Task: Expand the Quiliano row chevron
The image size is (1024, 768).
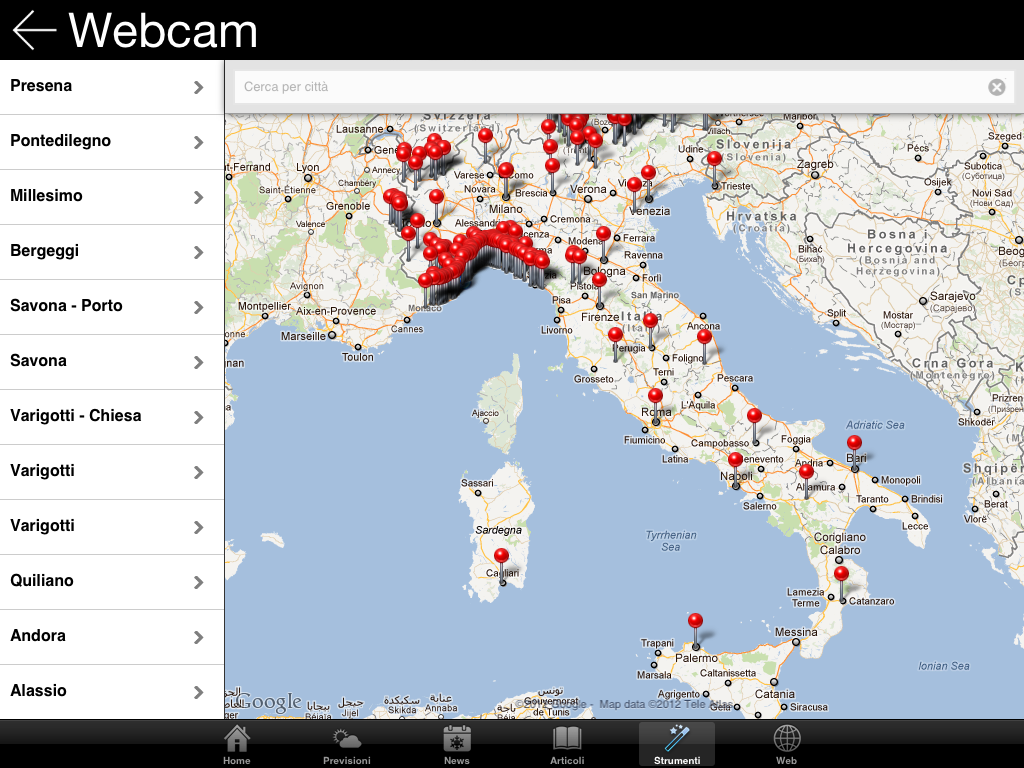Action: pos(199,583)
